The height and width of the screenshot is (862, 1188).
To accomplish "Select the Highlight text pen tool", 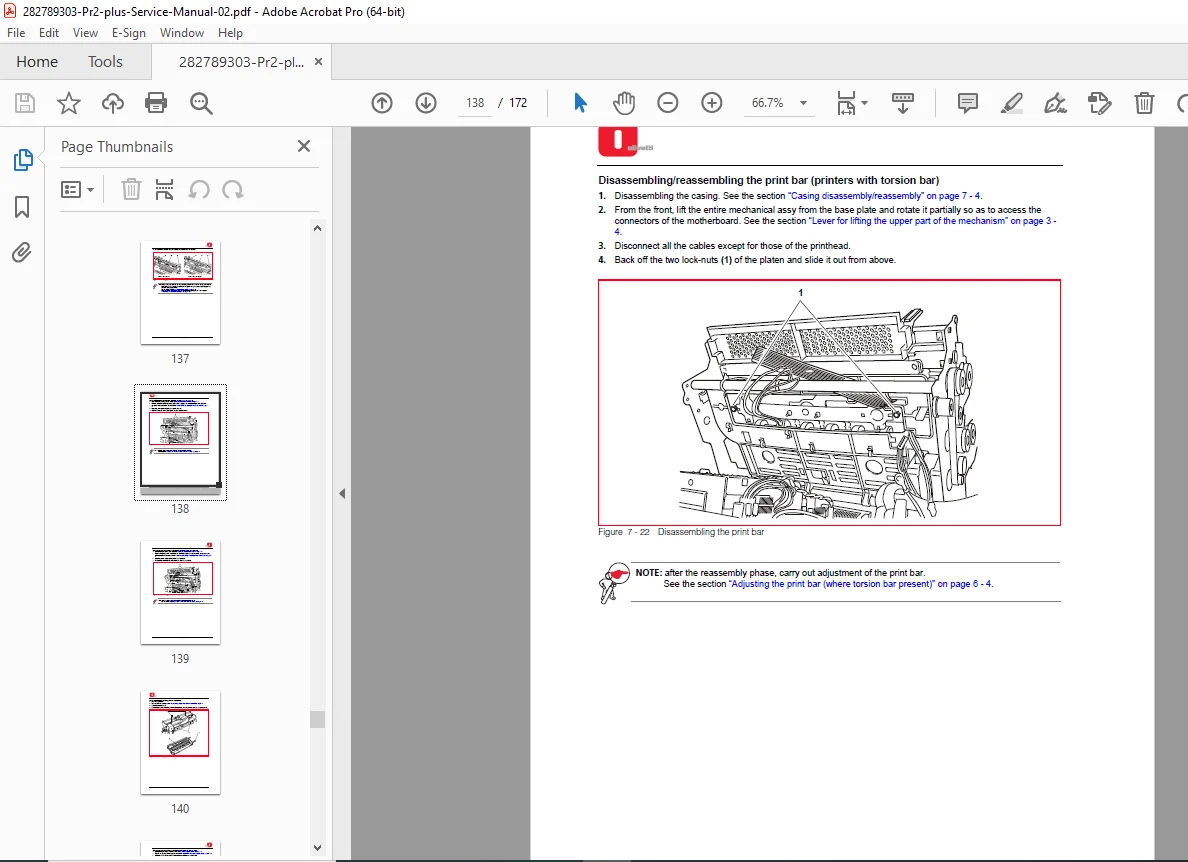I will [x=1011, y=103].
